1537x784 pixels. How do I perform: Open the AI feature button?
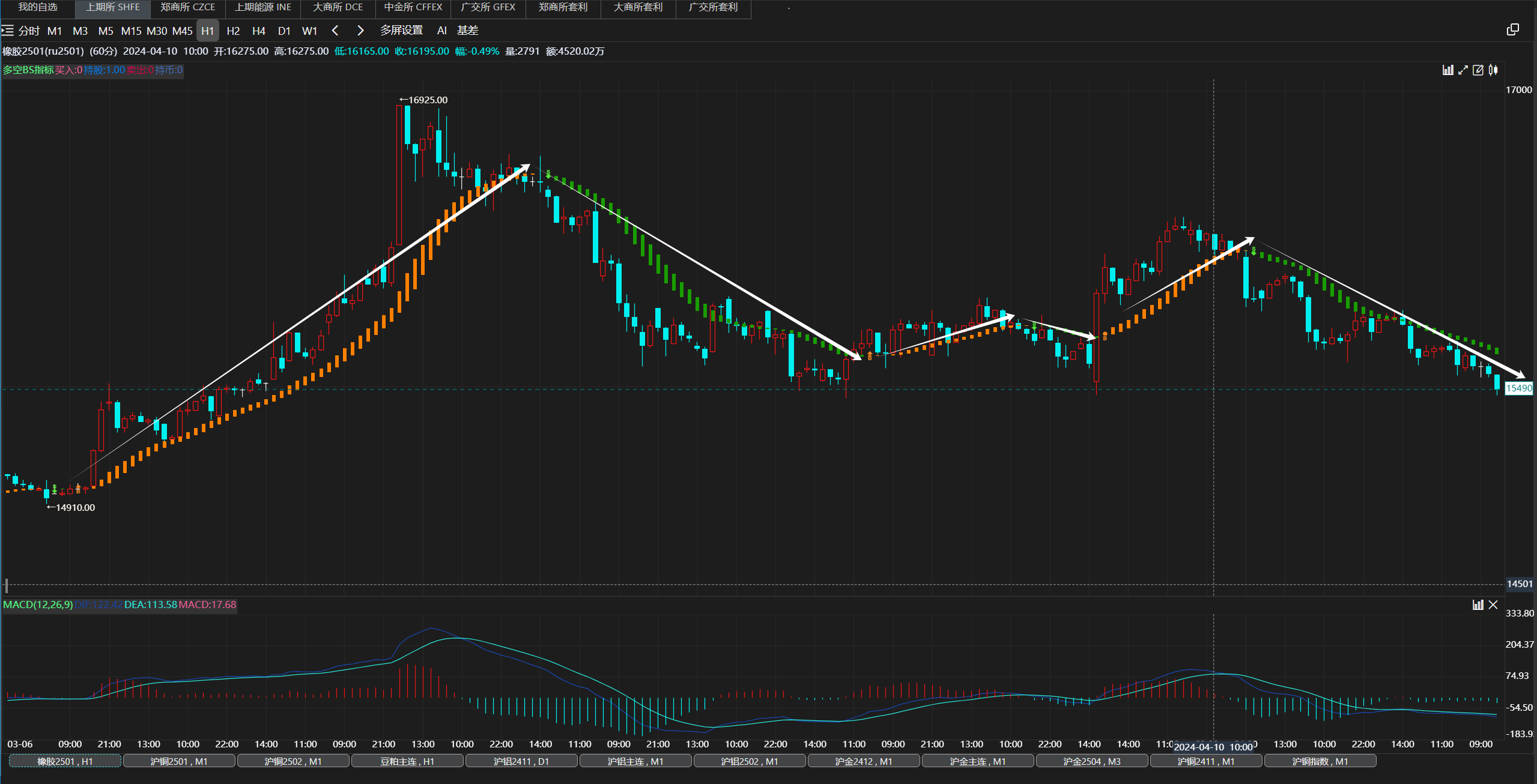click(442, 31)
